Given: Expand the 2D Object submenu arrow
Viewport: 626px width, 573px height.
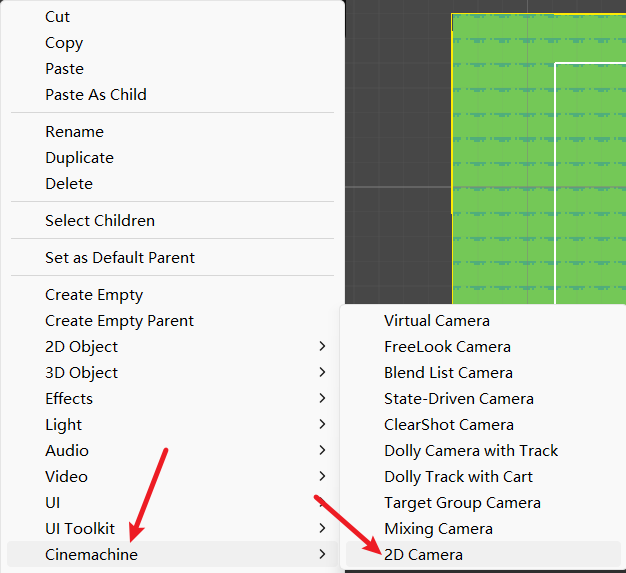Looking at the screenshot, I should coord(322,347).
